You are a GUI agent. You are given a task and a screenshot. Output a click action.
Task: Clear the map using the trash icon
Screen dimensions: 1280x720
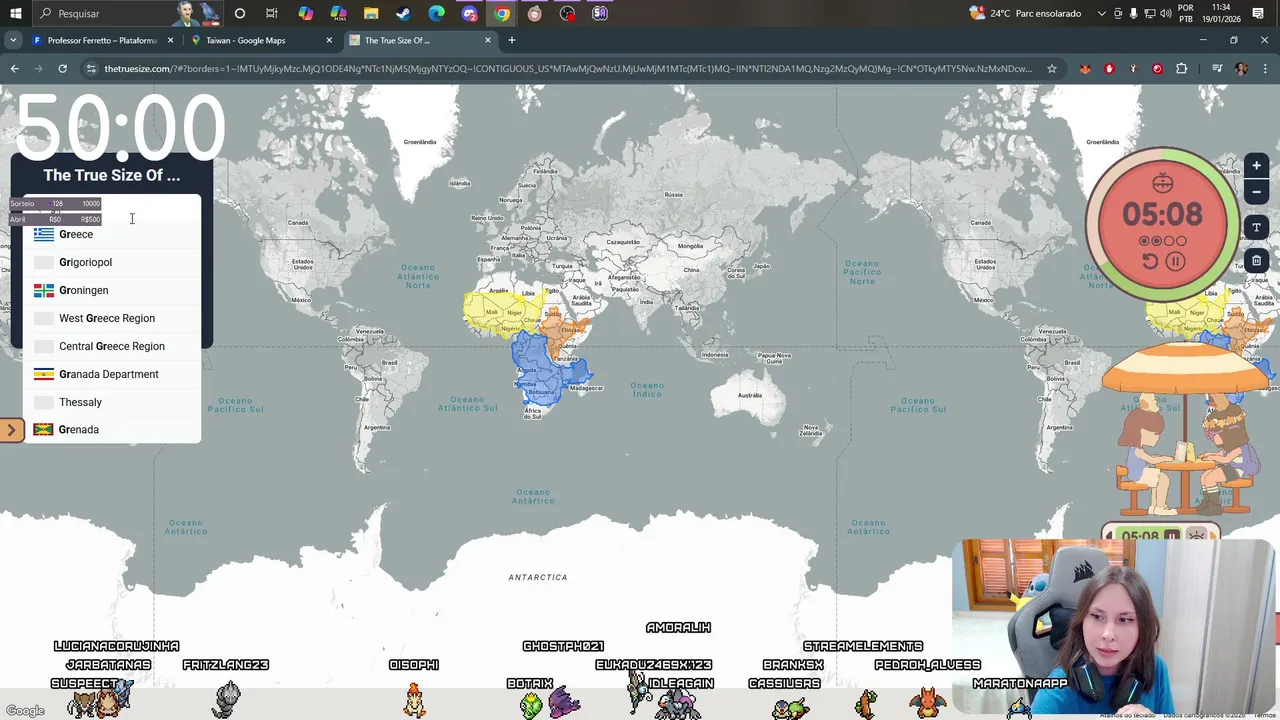coord(1256,261)
